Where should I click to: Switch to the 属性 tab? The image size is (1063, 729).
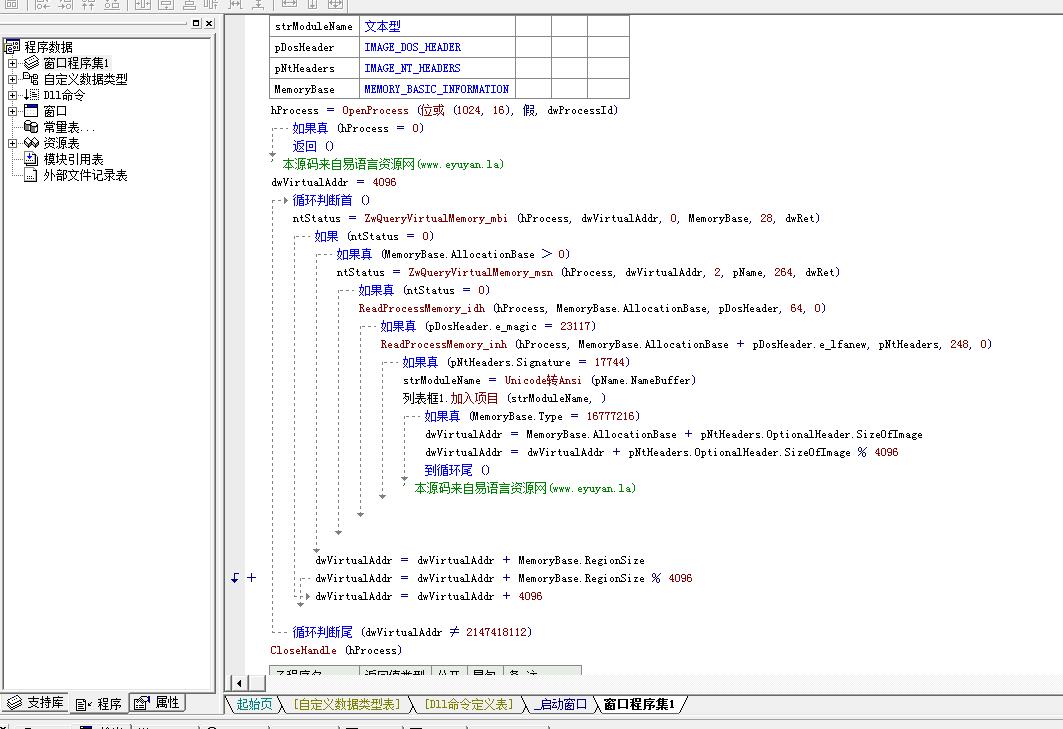point(157,703)
